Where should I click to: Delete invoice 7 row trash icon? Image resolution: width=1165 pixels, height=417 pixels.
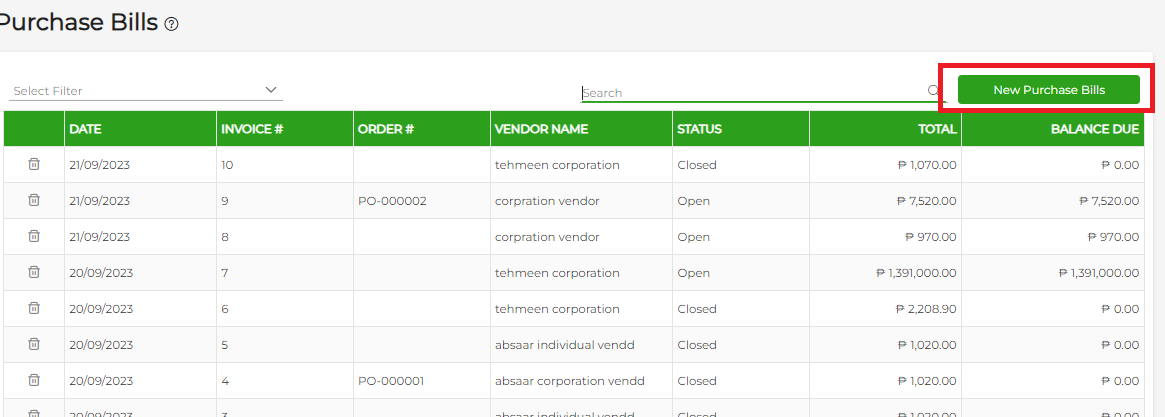click(34, 272)
